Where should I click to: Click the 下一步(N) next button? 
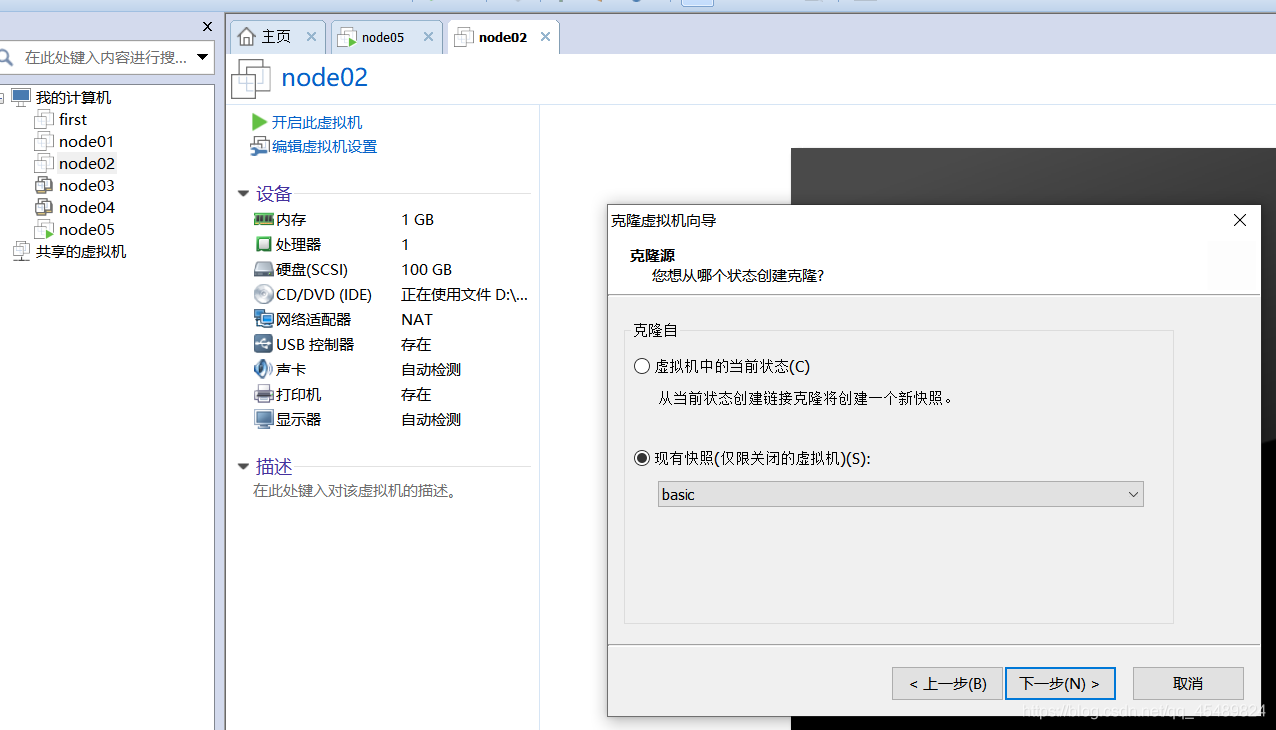(x=1060, y=684)
